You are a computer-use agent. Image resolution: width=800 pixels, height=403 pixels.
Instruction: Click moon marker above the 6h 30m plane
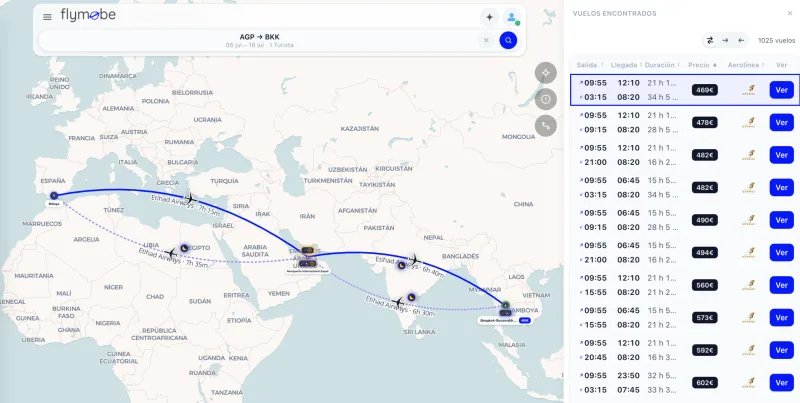411,297
